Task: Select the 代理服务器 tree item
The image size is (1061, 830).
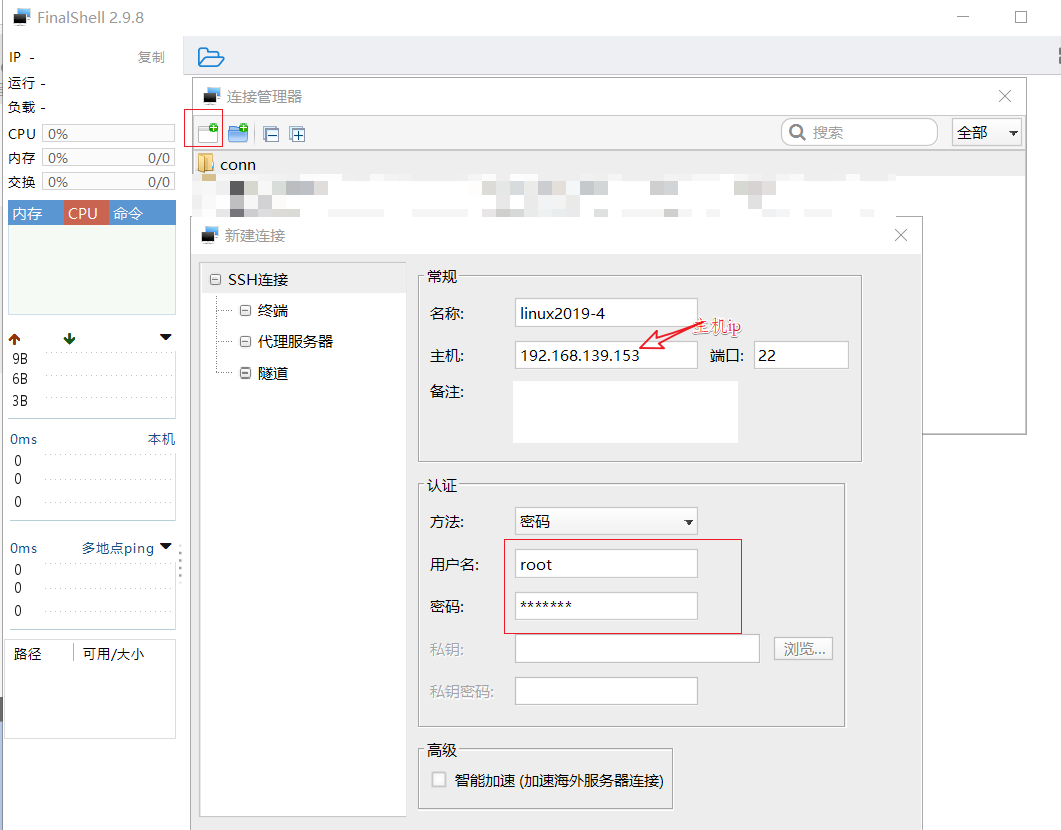Action: tap(295, 342)
